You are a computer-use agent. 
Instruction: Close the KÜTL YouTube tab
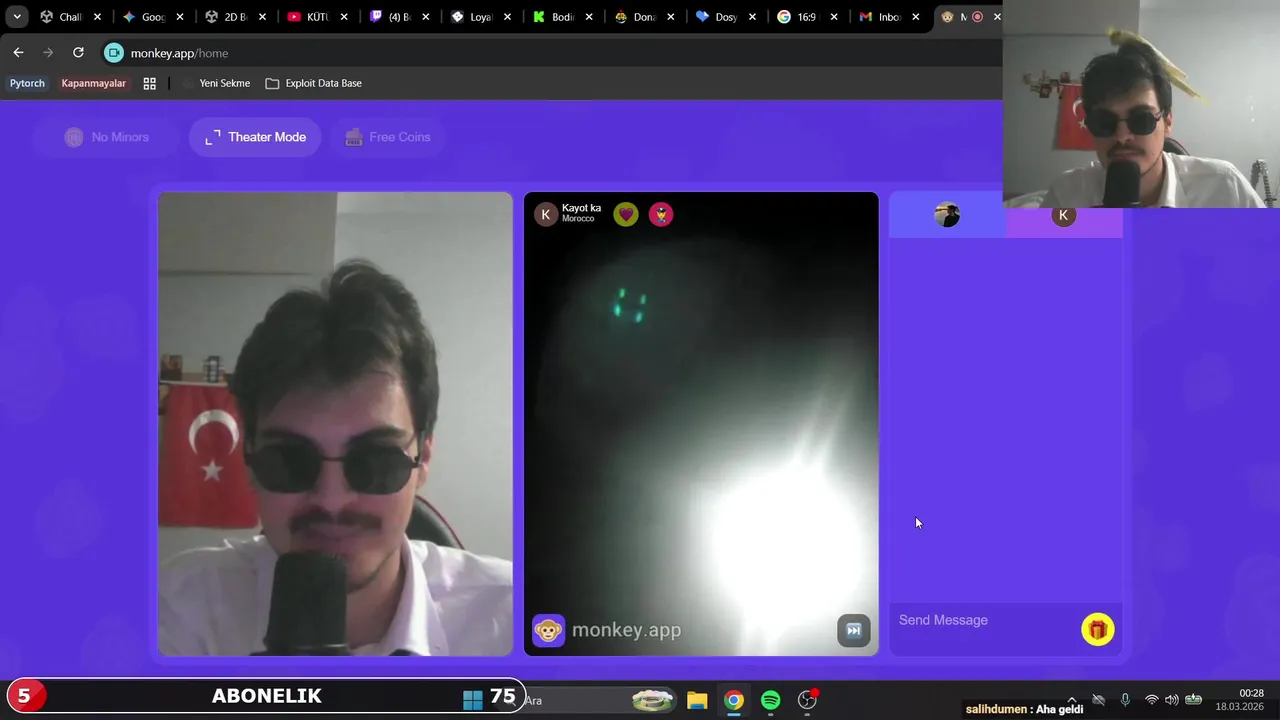click(x=343, y=17)
